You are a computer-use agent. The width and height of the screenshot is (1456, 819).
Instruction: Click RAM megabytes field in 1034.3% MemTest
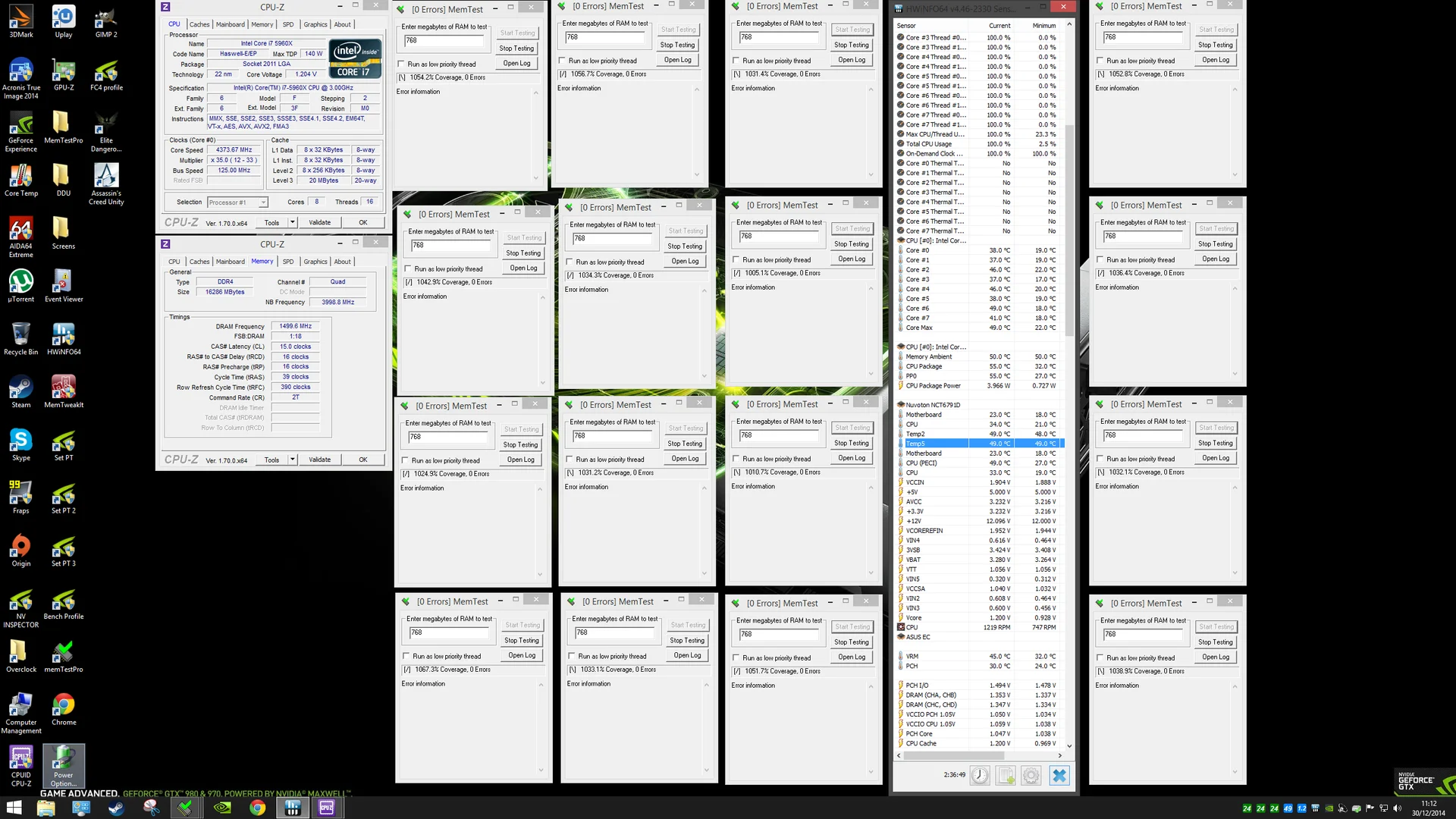612,238
